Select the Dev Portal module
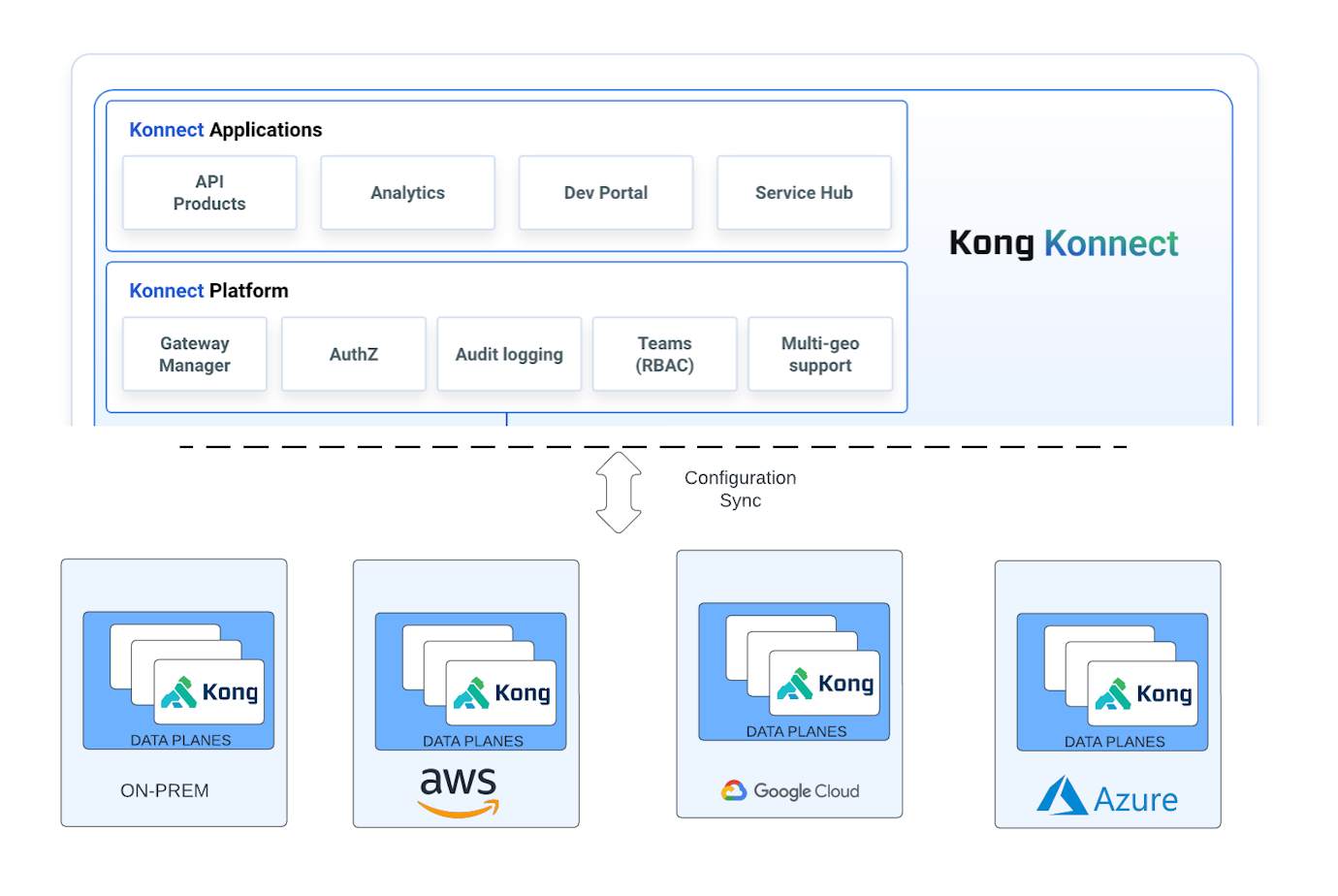The height and width of the screenshot is (896, 1338). point(605,192)
